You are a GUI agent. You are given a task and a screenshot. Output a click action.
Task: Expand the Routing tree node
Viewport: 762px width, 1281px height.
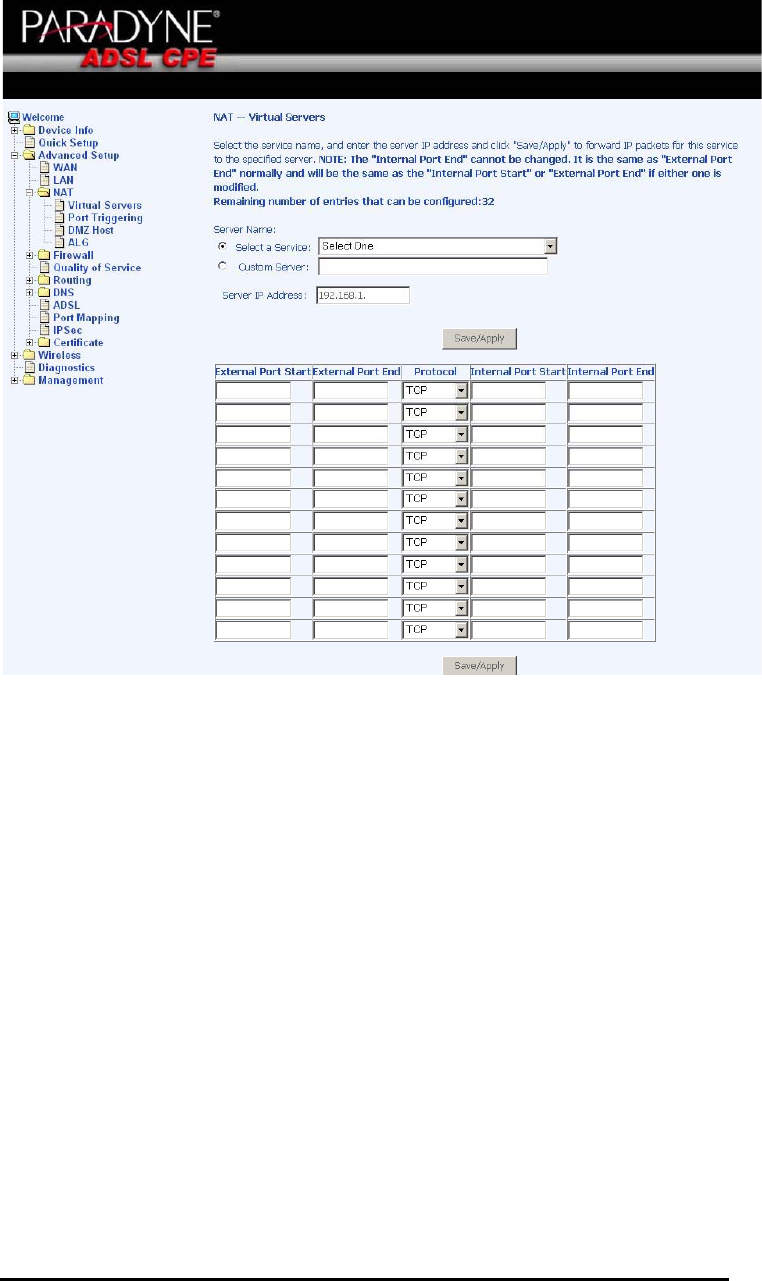pyautogui.click(x=30, y=280)
